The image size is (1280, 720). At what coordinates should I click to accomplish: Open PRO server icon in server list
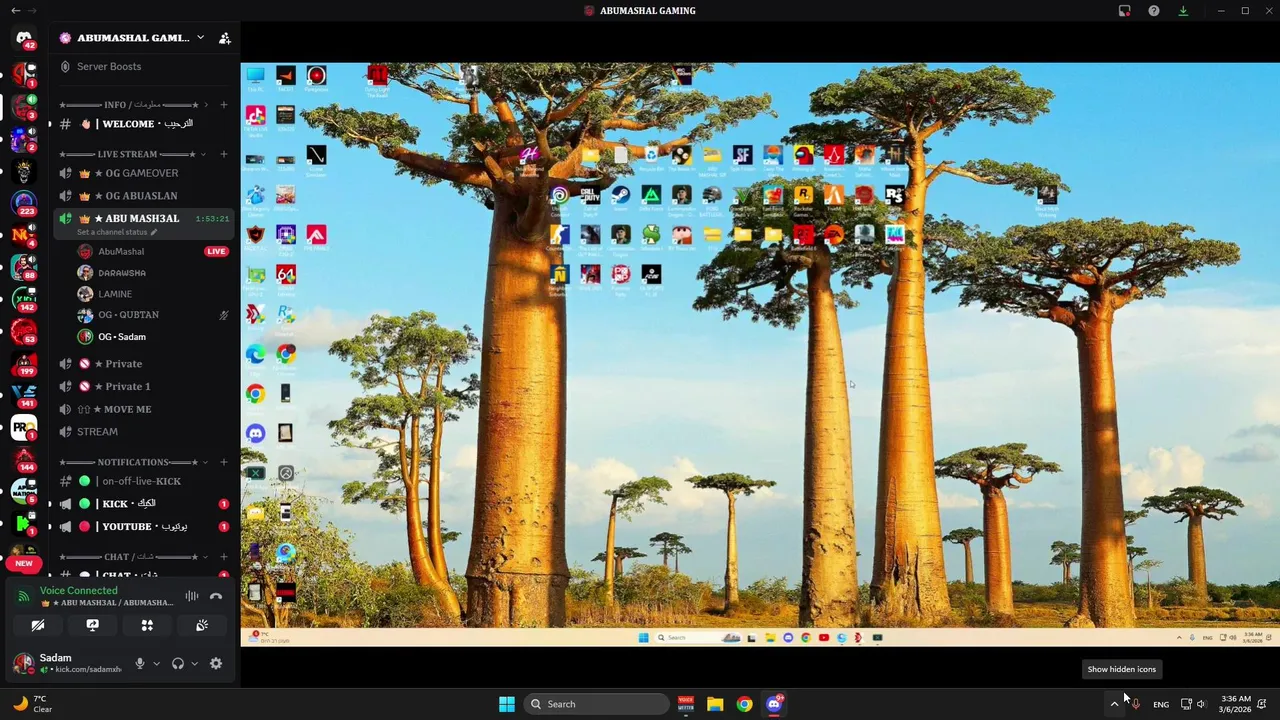[24, 427]
